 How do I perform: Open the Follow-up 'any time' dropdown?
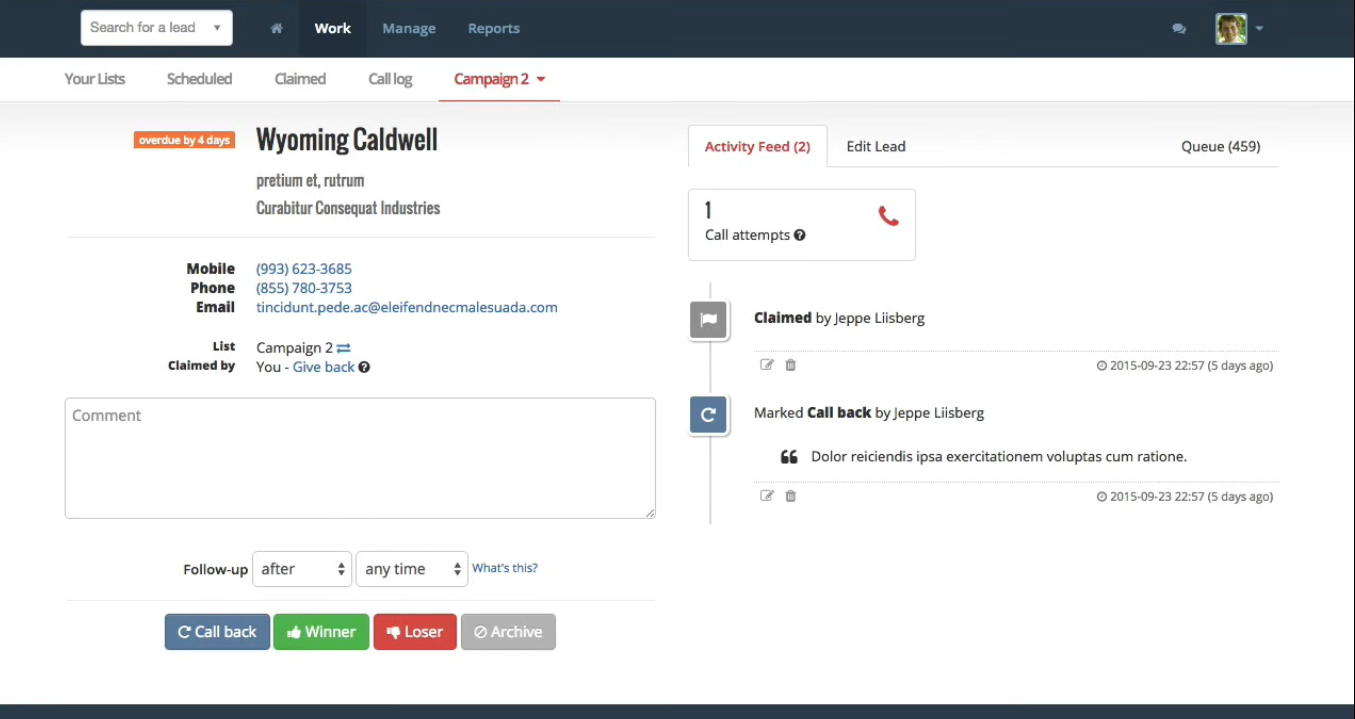(x=412, y=569)
